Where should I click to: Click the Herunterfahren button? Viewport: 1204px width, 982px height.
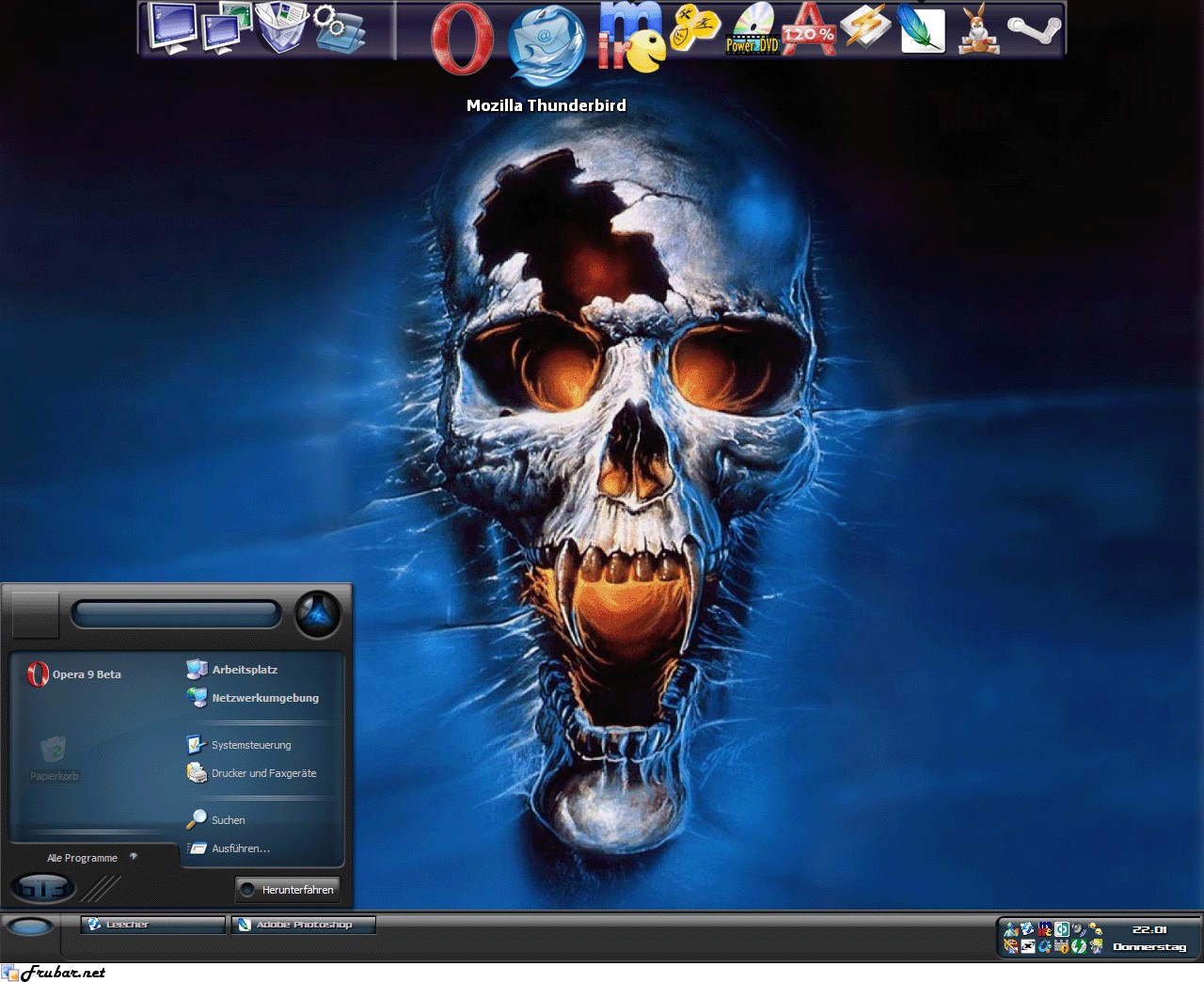point(286,889)
